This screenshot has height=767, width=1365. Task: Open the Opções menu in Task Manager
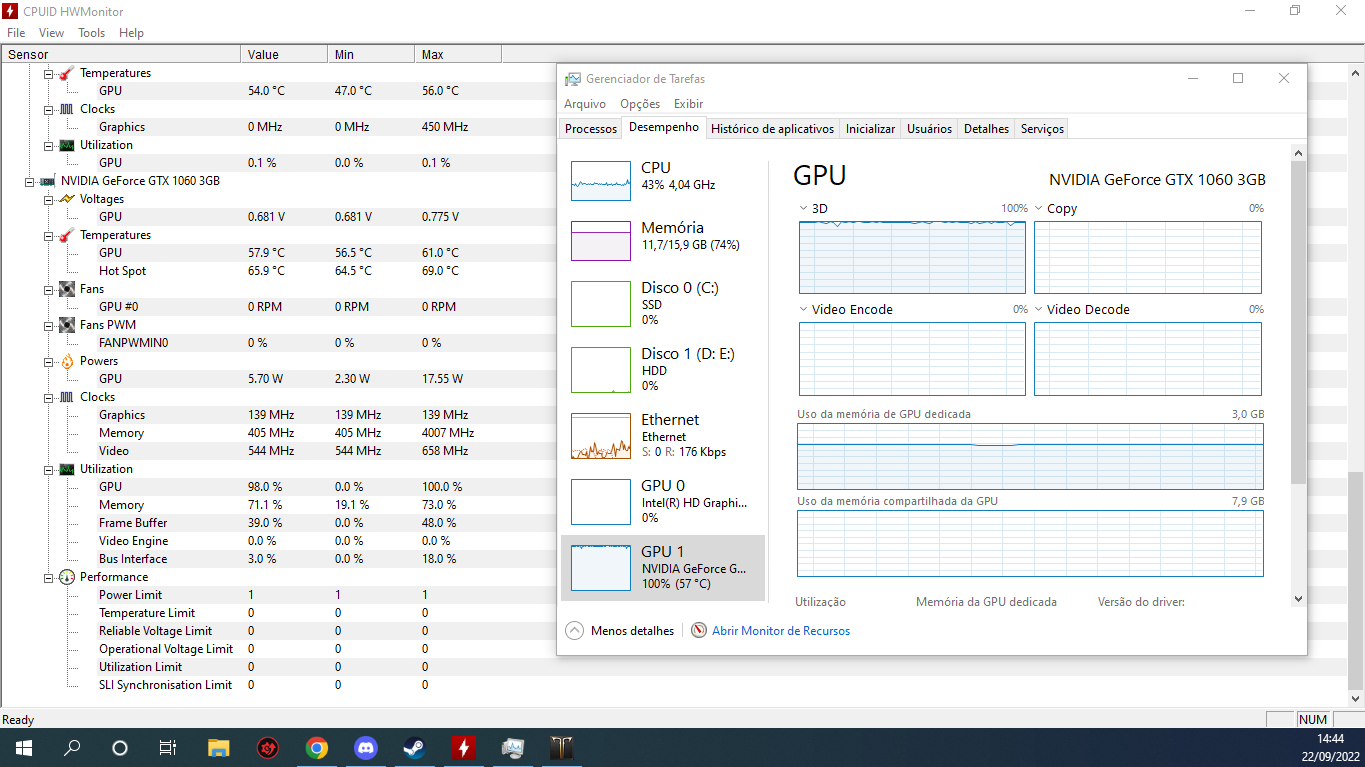[640, 104]
